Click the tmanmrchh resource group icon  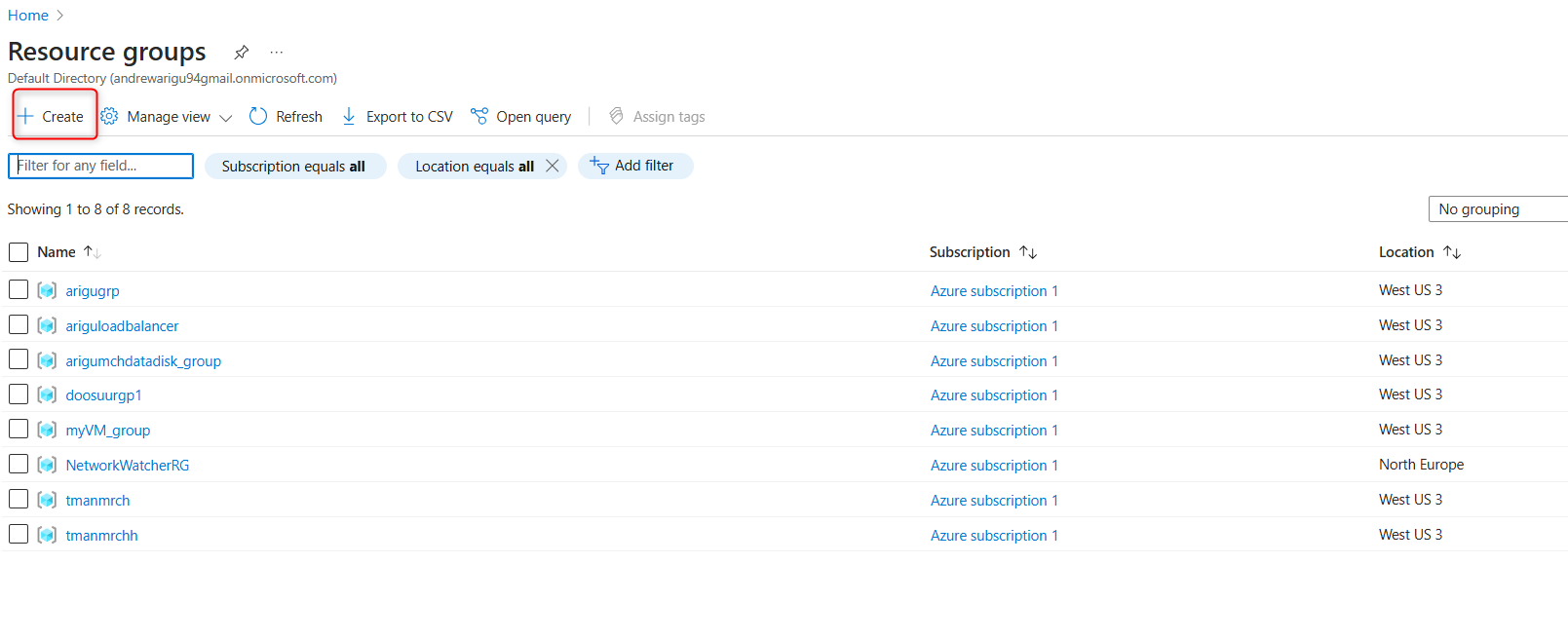click(47, 535)
